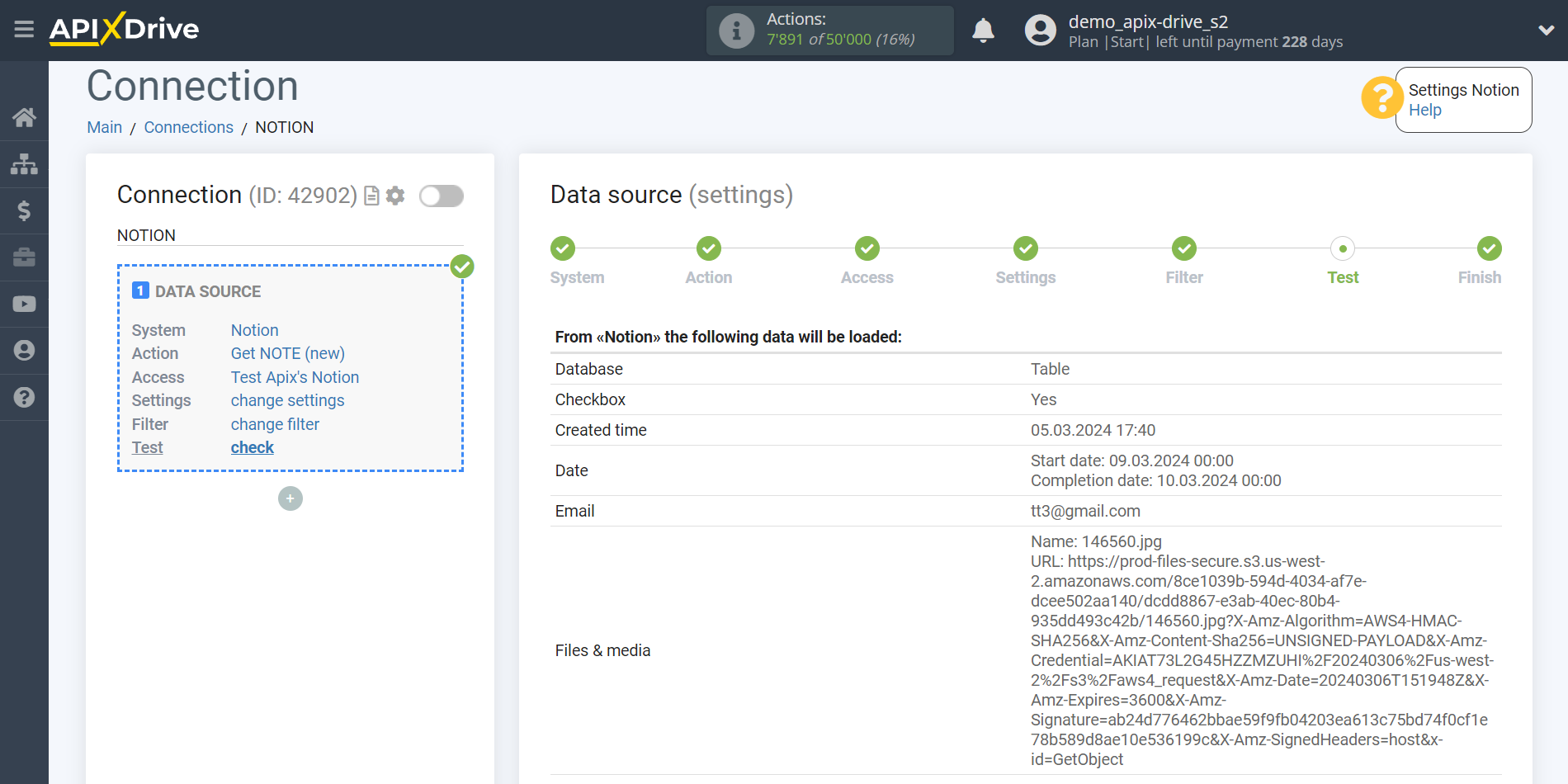Click the demo_apix-drive_s2 username
This screenshot has width=1568, height=784.
[x=1148, y=21]
